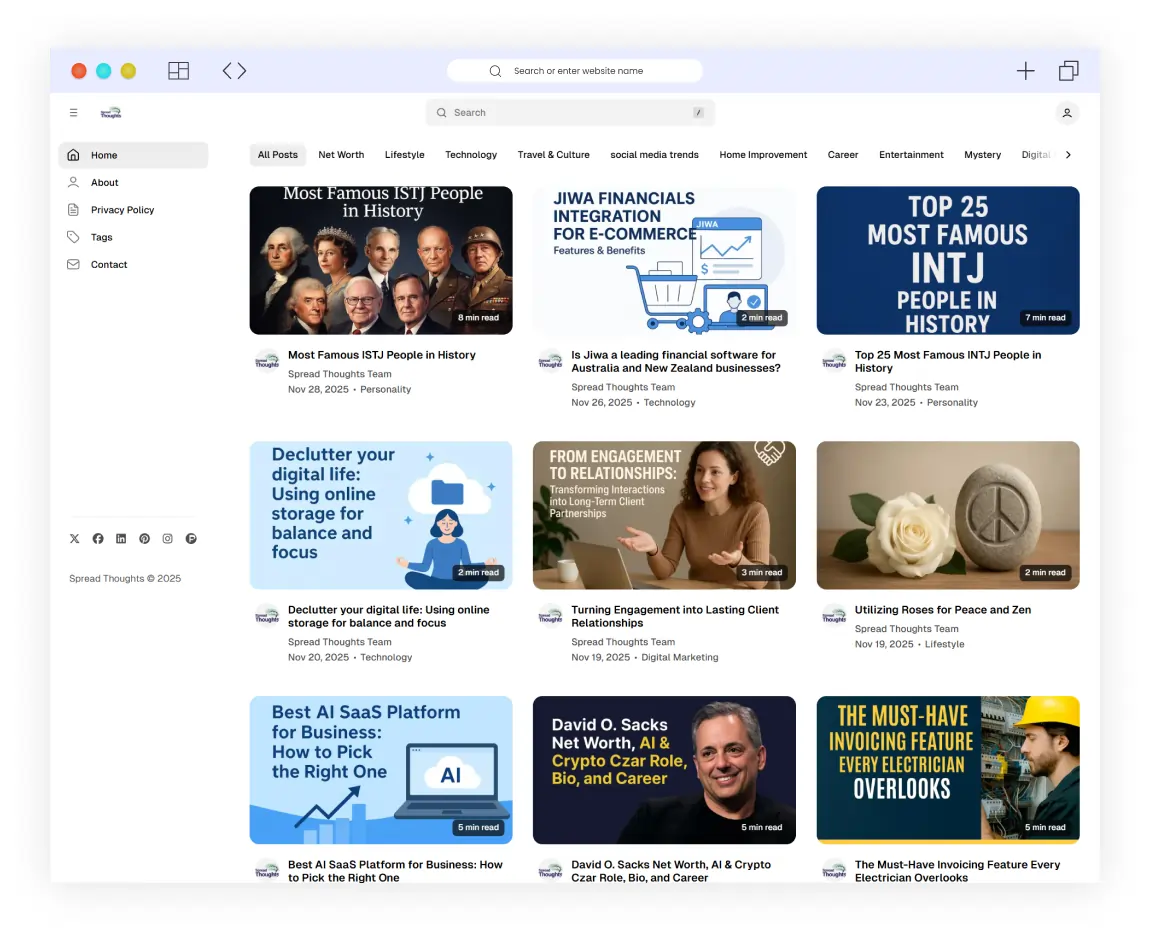Screen dimensions: 1150x935
Task: Select the Mystery category tab
Action: coord(982,155)
